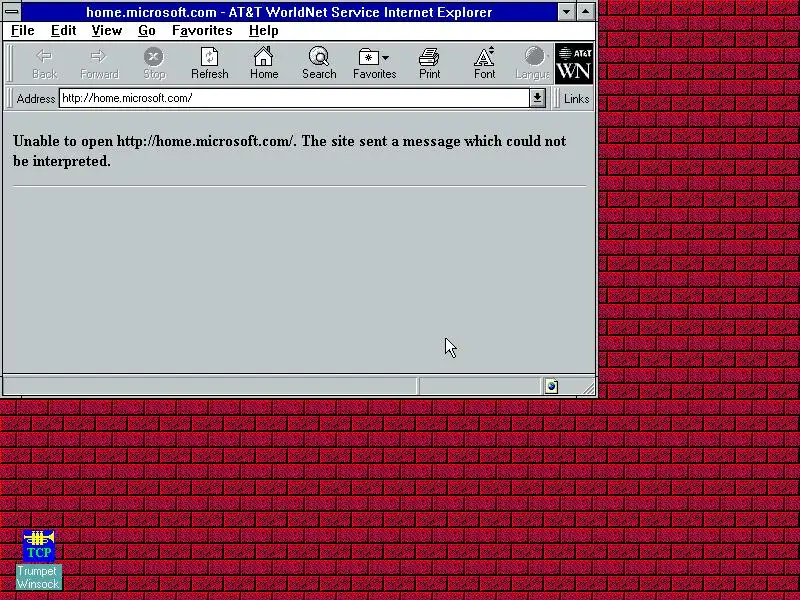Viewport: 800px width, 600px height.
Task: Go to the Home page
Action: pos(264,63)
